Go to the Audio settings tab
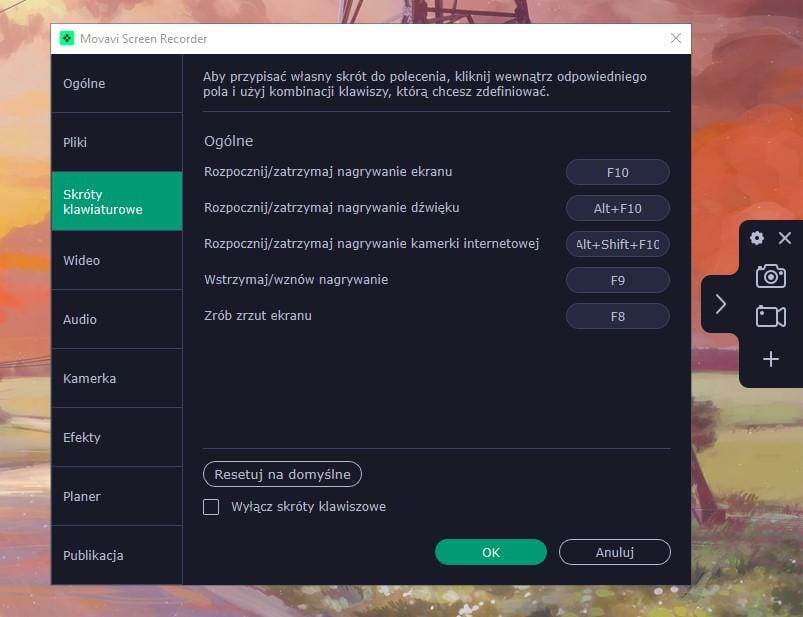The width and height of the screenshot is (803, 617). 116,319
